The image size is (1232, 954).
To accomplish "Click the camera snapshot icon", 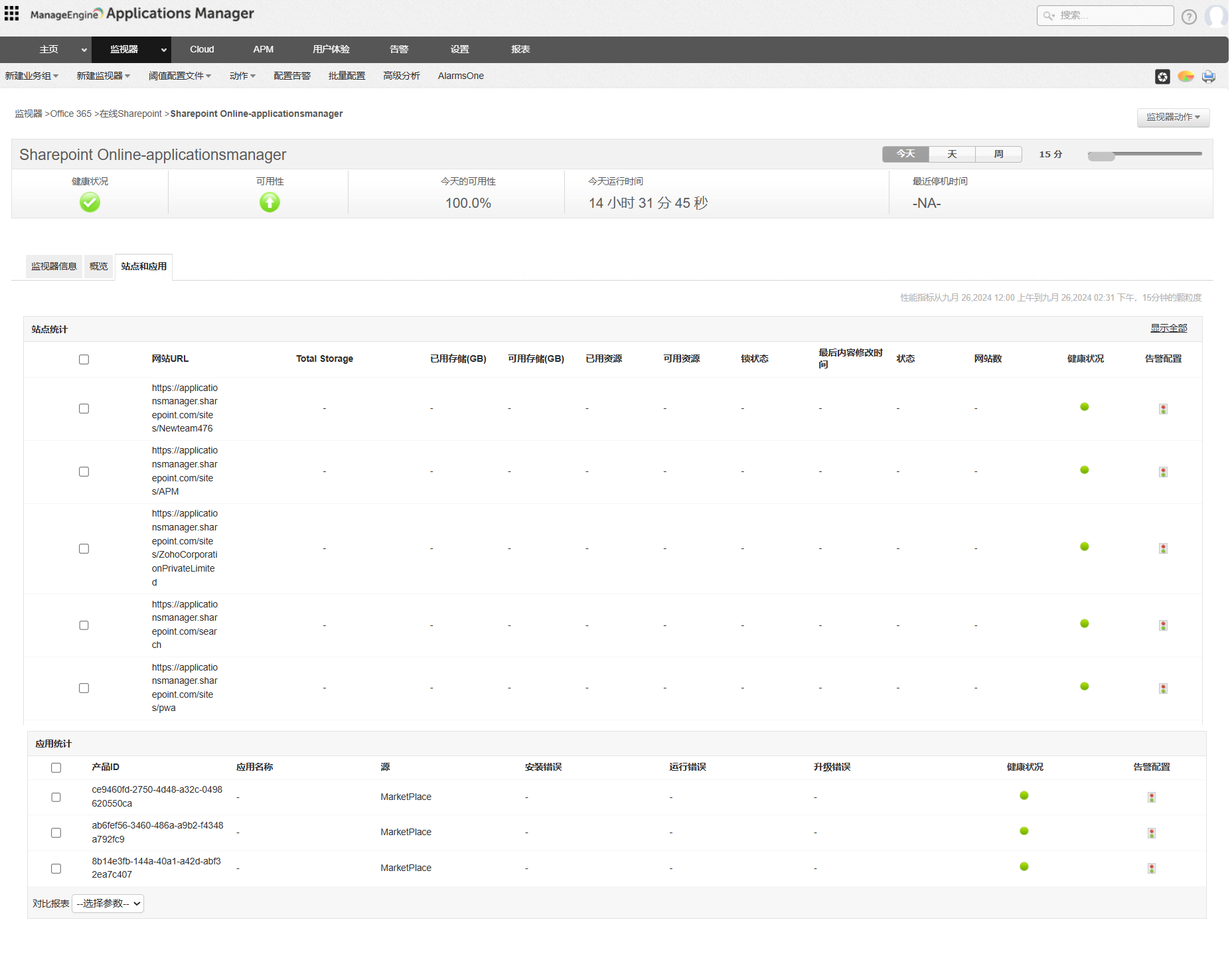I will click(1162, 77).
